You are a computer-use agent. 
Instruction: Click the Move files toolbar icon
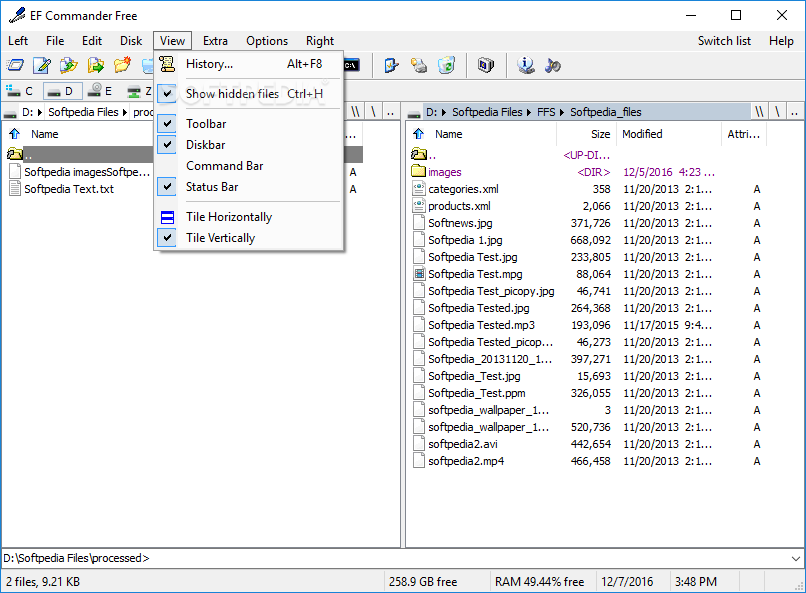(x=96, y=65)
